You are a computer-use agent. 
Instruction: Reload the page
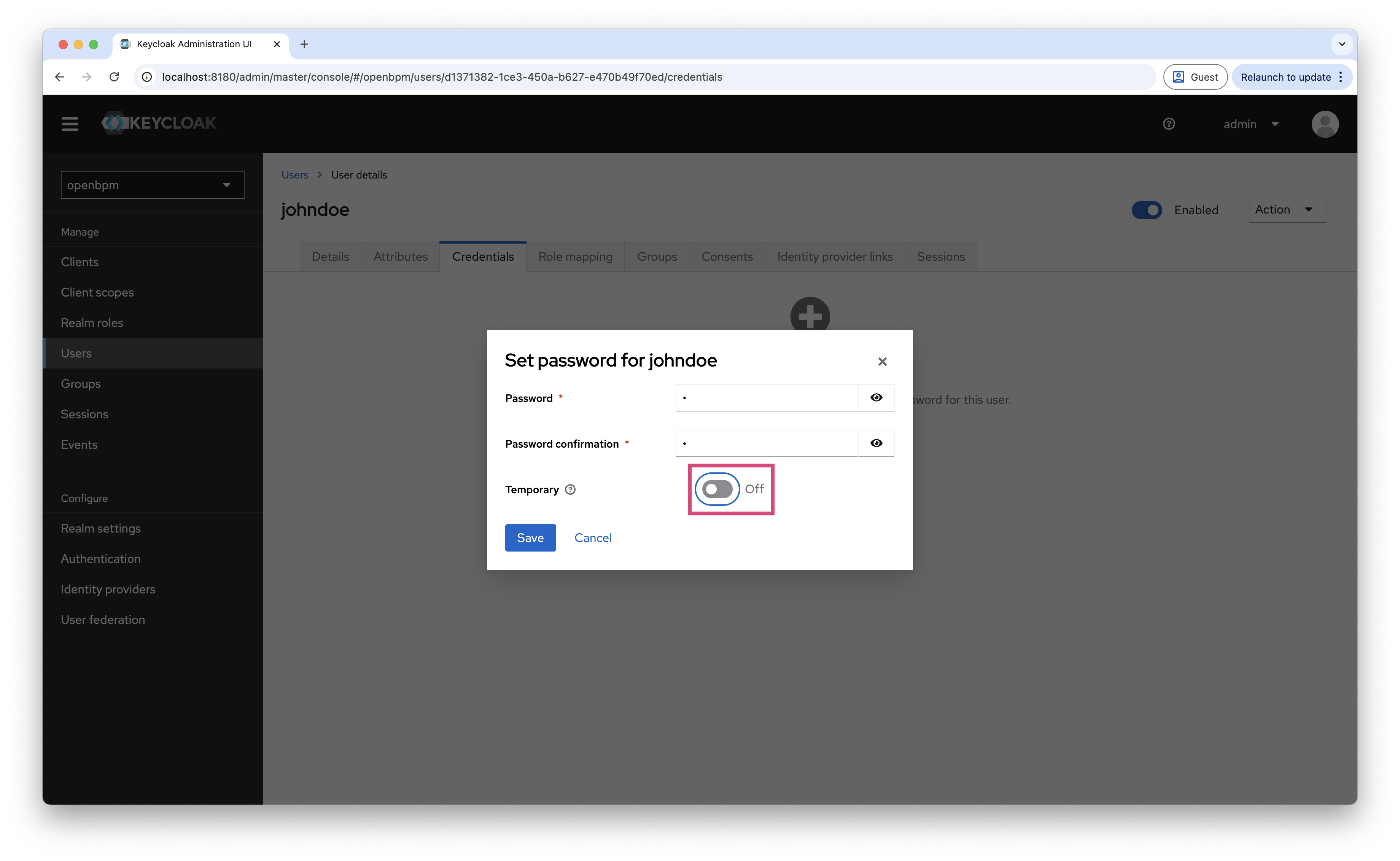115,77
